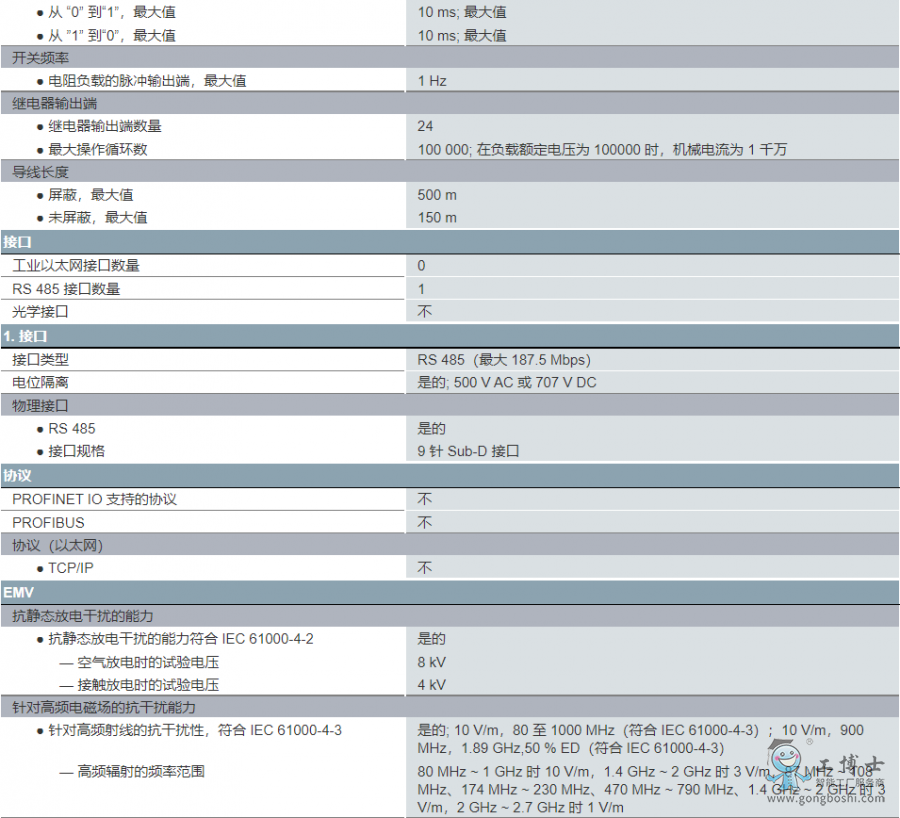Click the "PROFINET IO 支持的协议" label

click(x=94, y=499)
